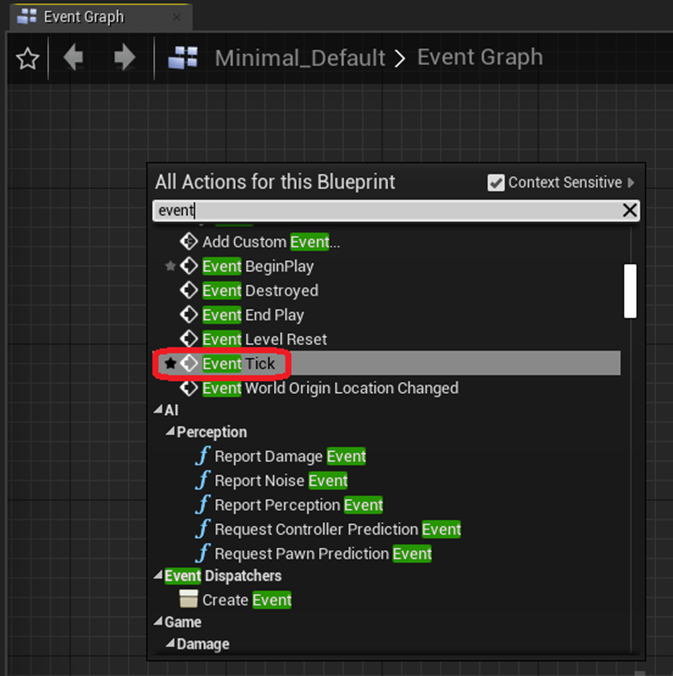673x676 pixels.
Task: Close the Event Graph tab
Action: [x=177, y=17]
